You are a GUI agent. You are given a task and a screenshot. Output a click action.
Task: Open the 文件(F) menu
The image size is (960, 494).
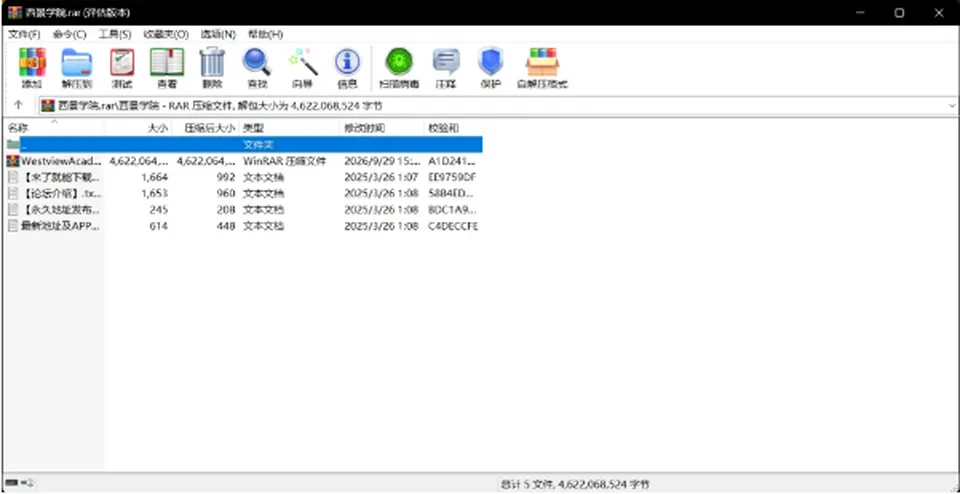(x=24, y=34)
